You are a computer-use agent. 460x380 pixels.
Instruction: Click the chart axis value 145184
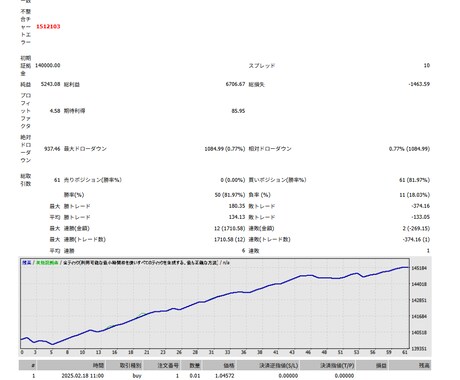coord(419,268)
